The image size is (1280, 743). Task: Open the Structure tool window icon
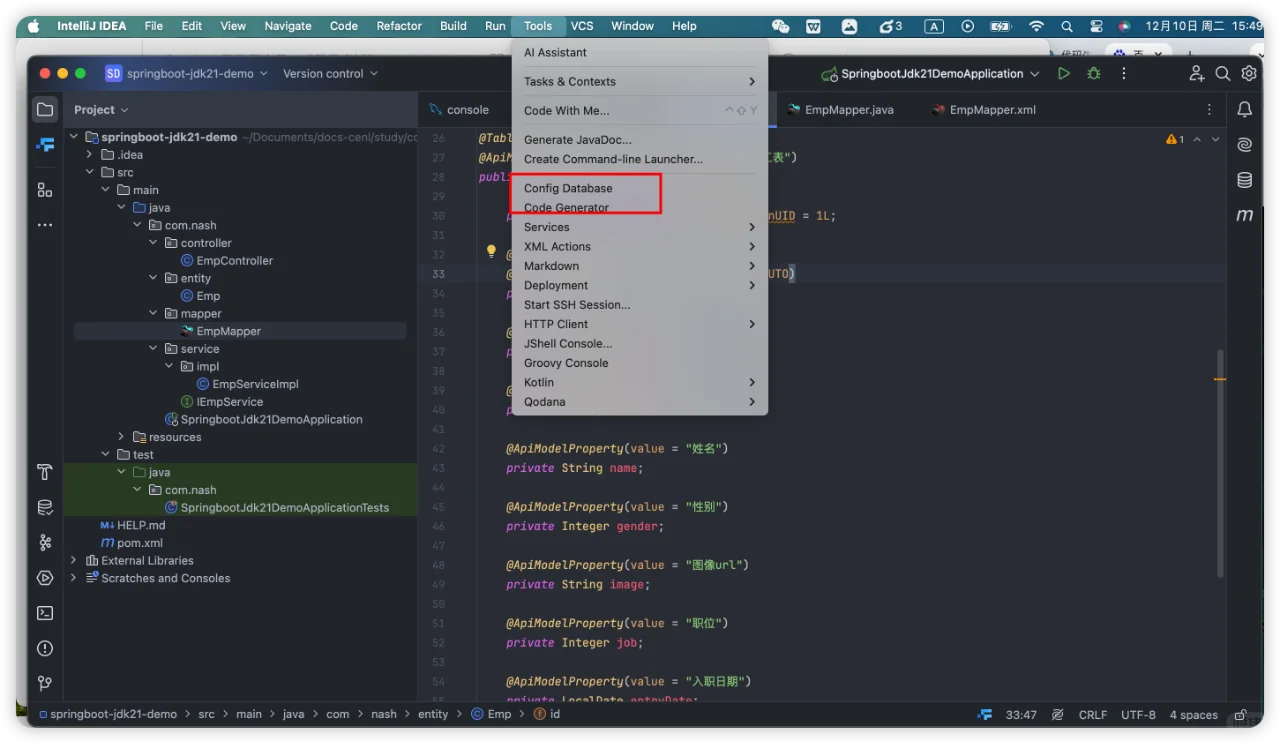(45, 189)
